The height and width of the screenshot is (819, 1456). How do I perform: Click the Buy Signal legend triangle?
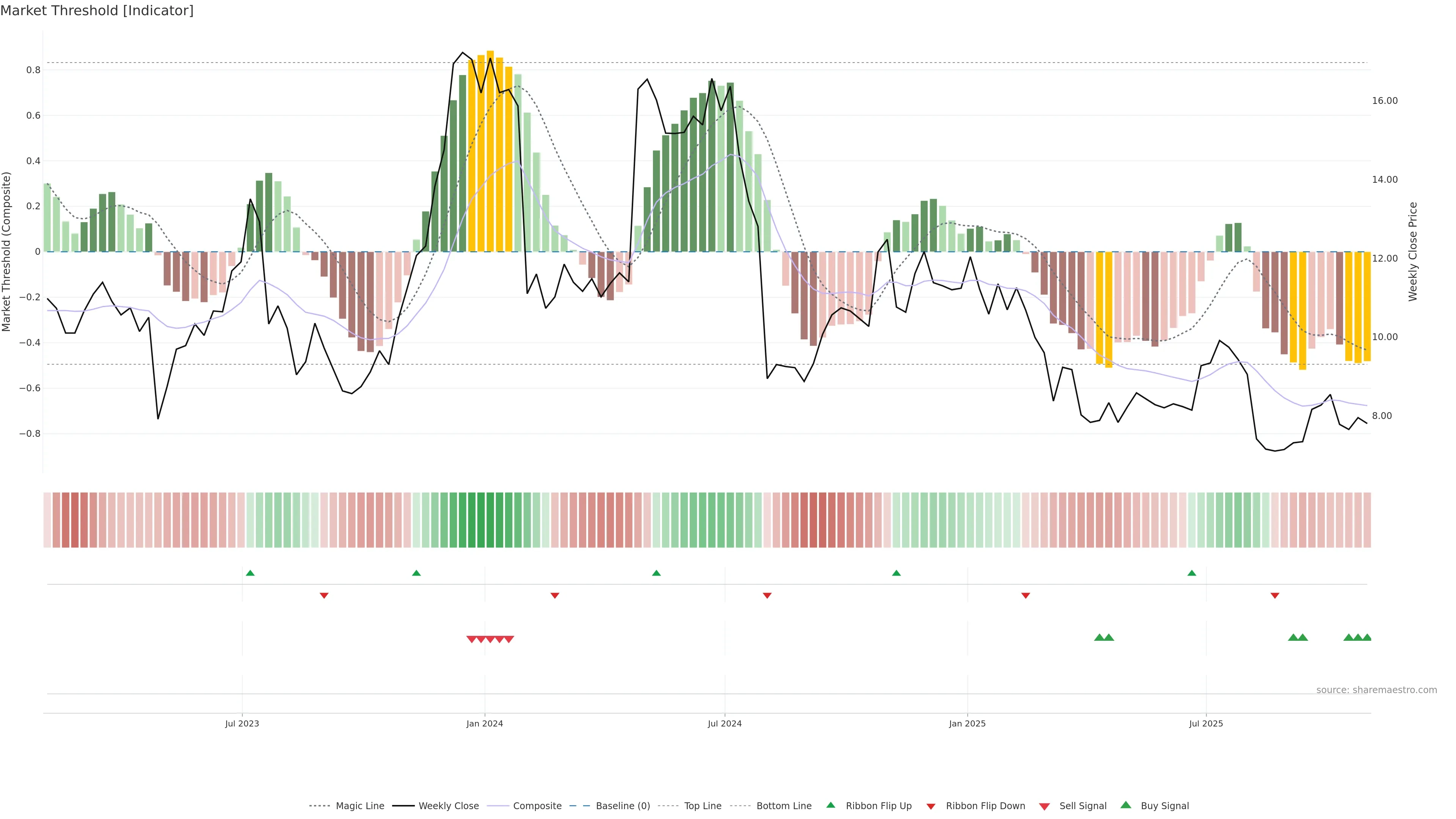coord(1125,805)
